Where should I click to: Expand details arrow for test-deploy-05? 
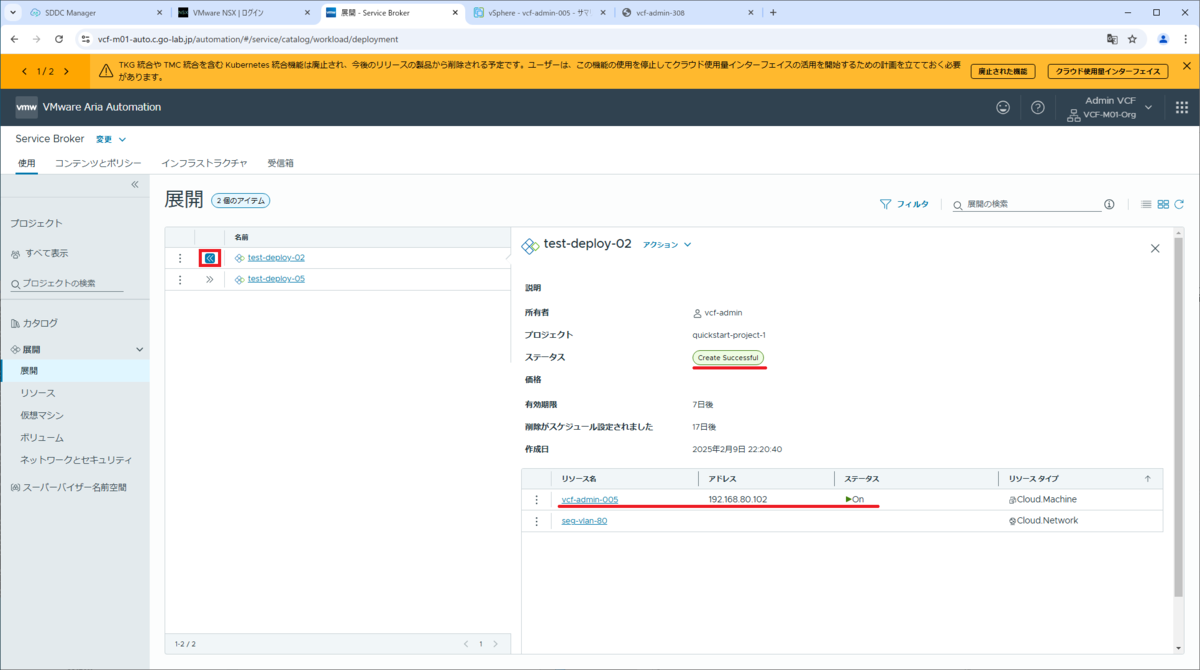[x=210, y=280]
